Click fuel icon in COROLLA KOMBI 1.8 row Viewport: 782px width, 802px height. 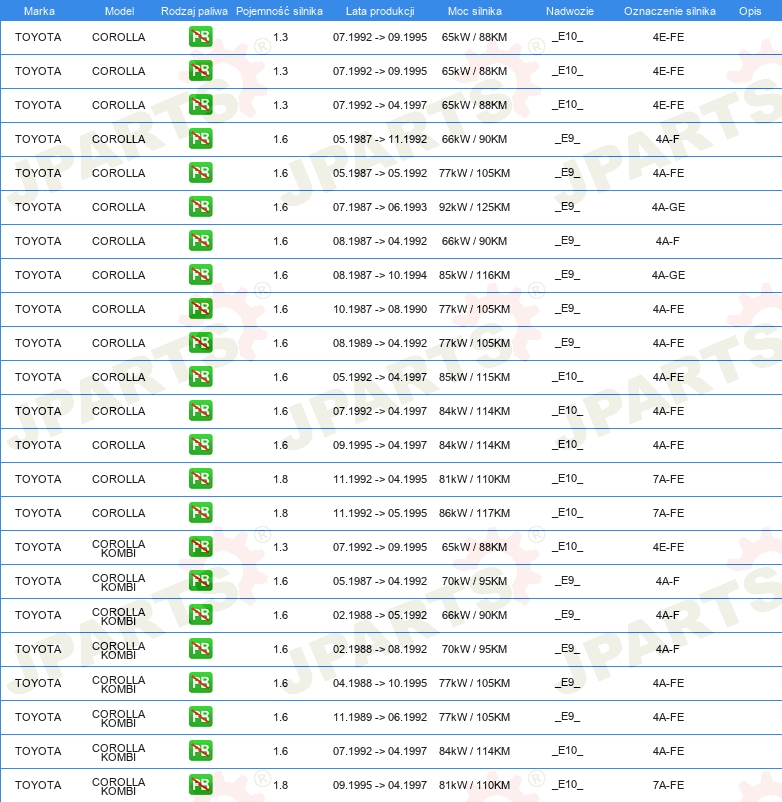point(200,785)
